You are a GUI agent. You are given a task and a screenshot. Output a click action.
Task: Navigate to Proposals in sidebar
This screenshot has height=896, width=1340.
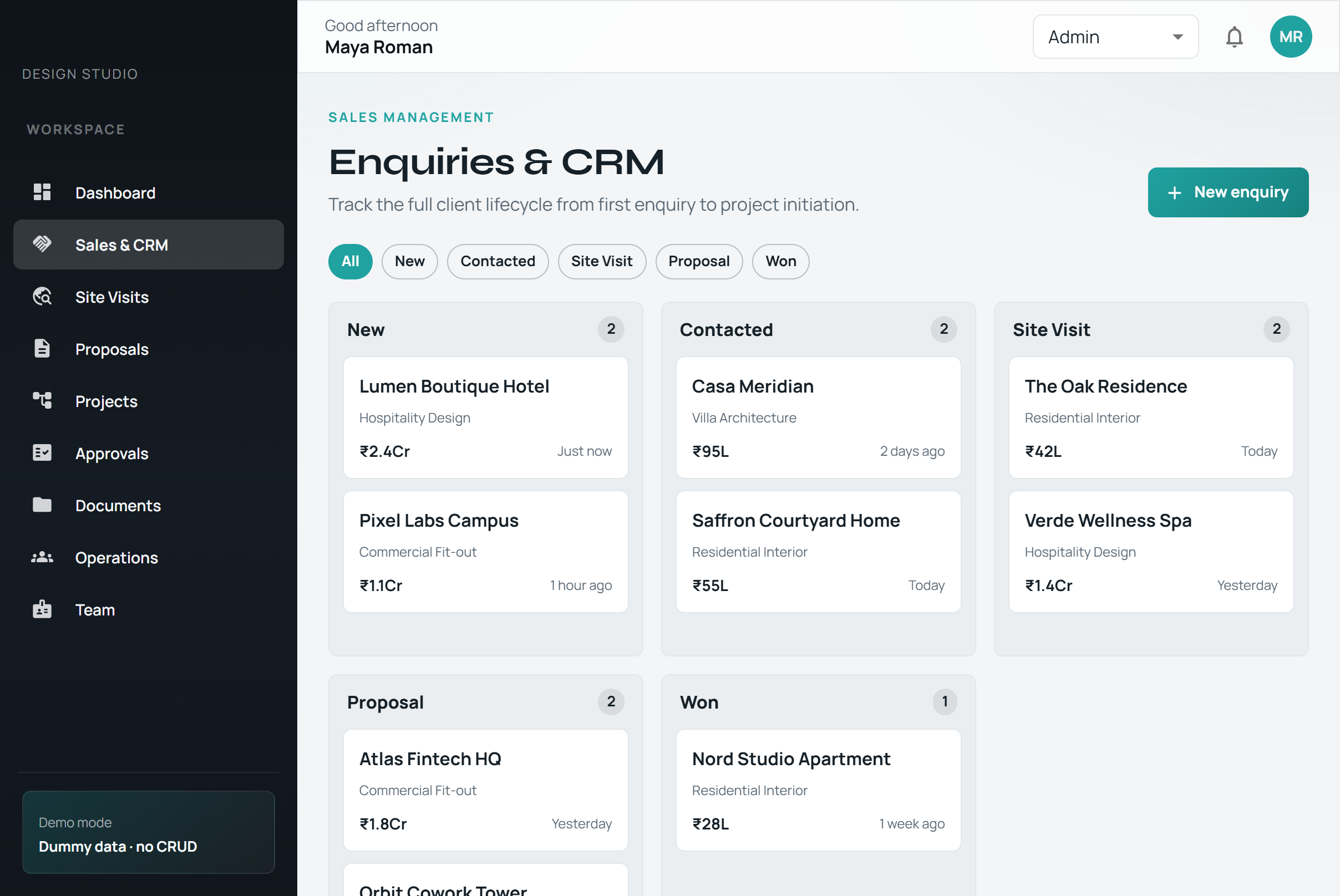149,349
